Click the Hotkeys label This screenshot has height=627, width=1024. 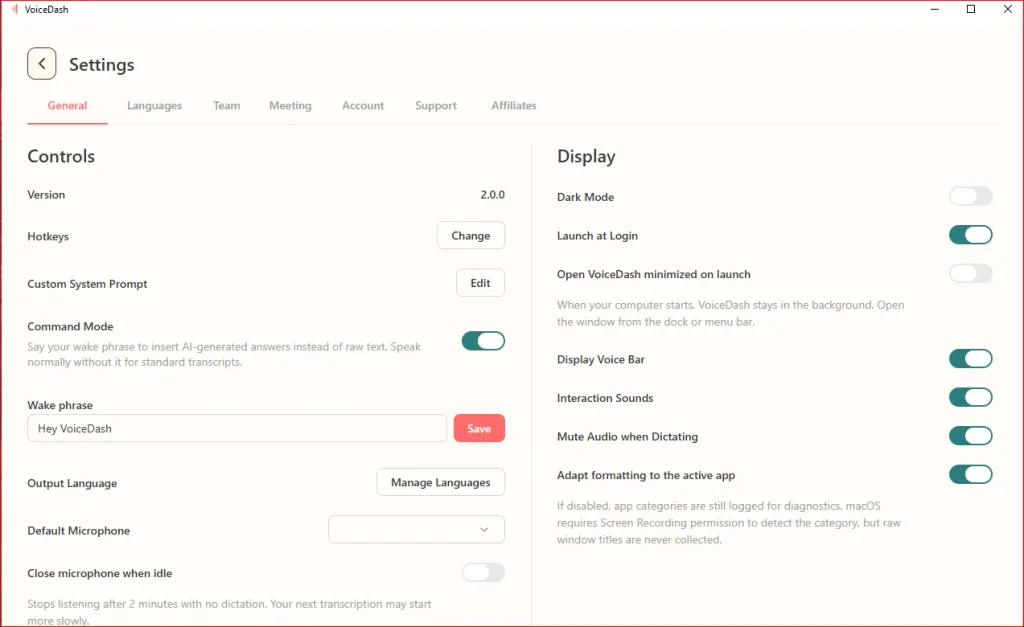tap(48, 236)
